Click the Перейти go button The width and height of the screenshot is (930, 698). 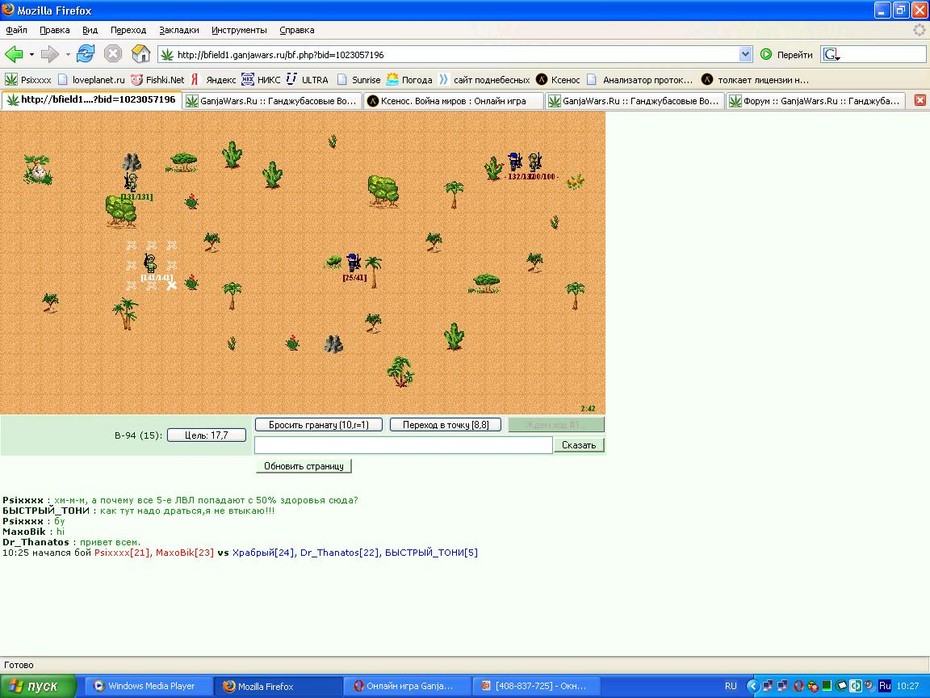[786, 55]
